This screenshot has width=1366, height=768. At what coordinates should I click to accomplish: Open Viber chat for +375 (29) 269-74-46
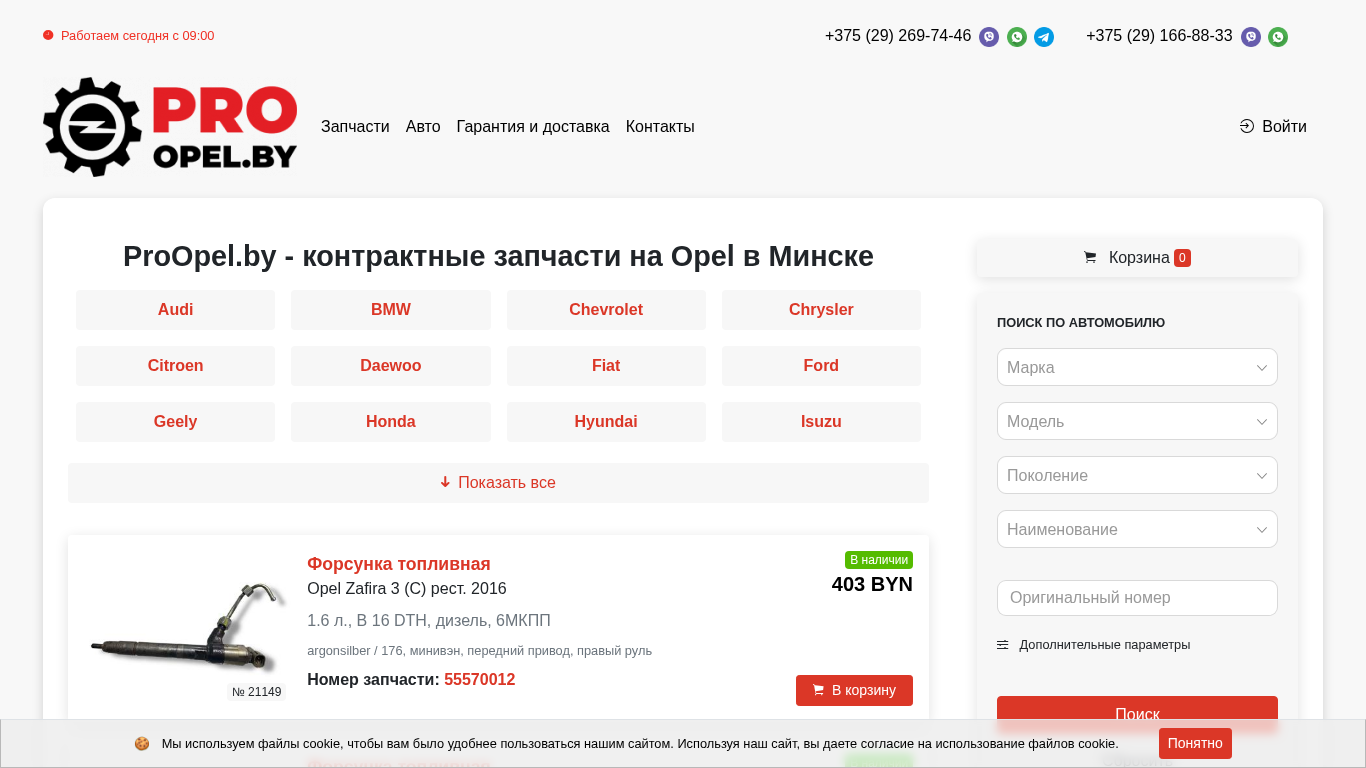point(989,37)
